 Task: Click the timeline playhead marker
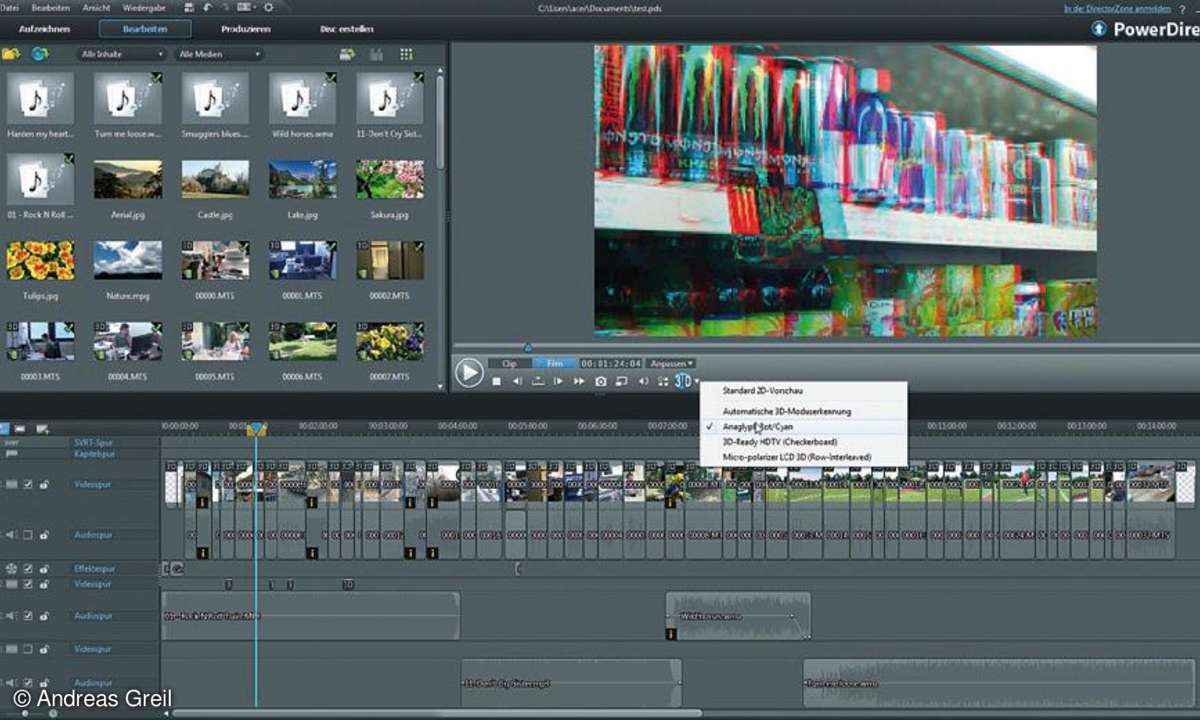(256, 429)
